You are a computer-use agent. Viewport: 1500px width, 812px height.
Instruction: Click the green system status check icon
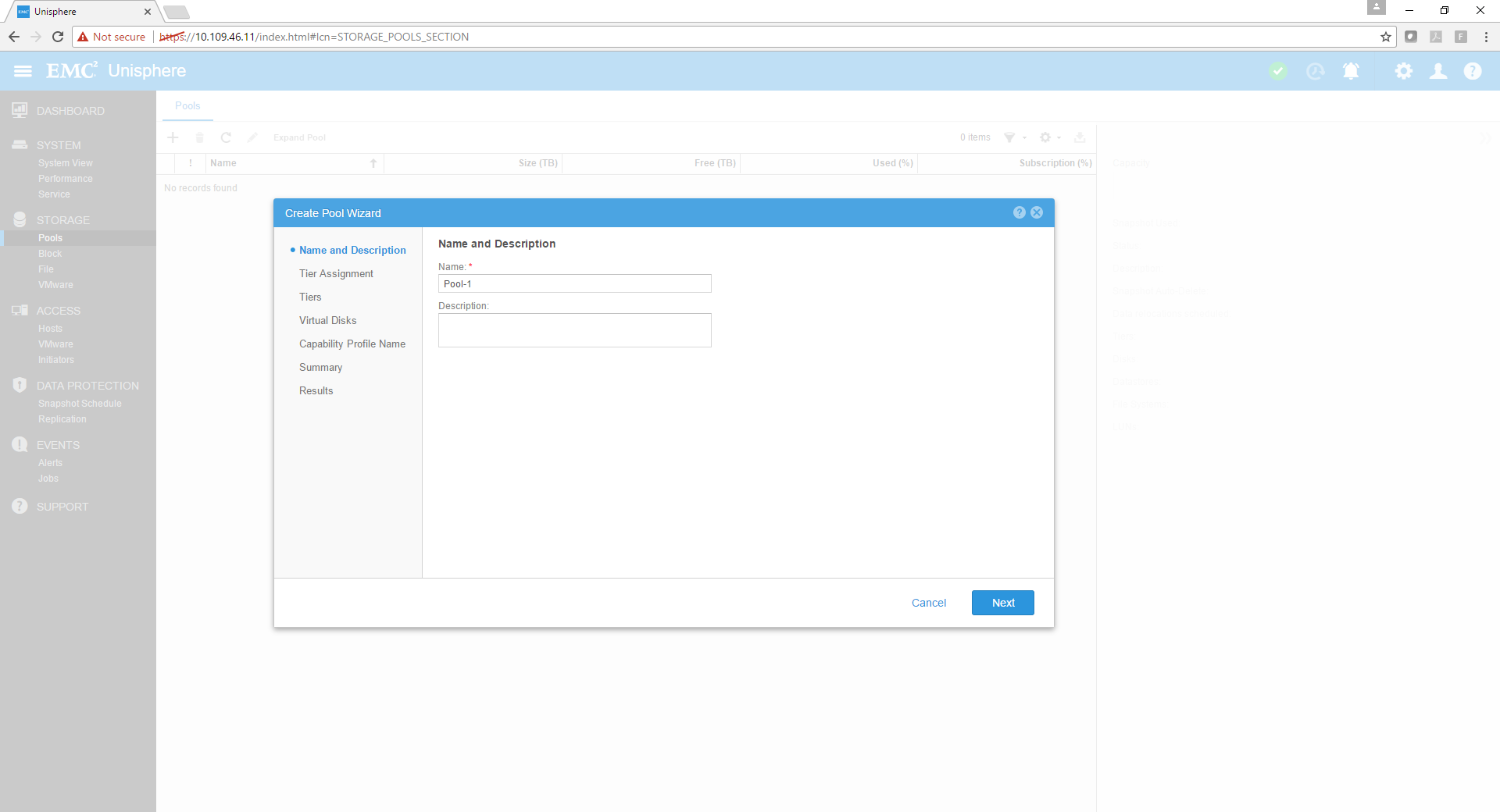click(1278, 71)
